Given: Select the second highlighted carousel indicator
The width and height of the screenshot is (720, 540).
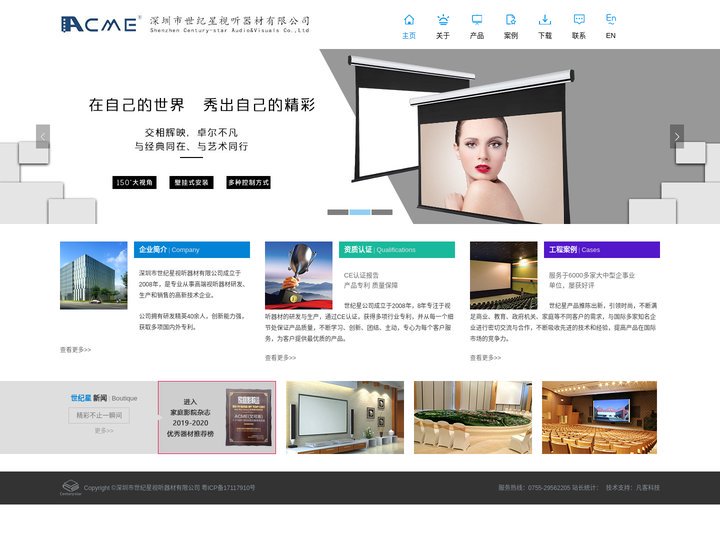Looking at the screenshot, I should pos(360,212).
